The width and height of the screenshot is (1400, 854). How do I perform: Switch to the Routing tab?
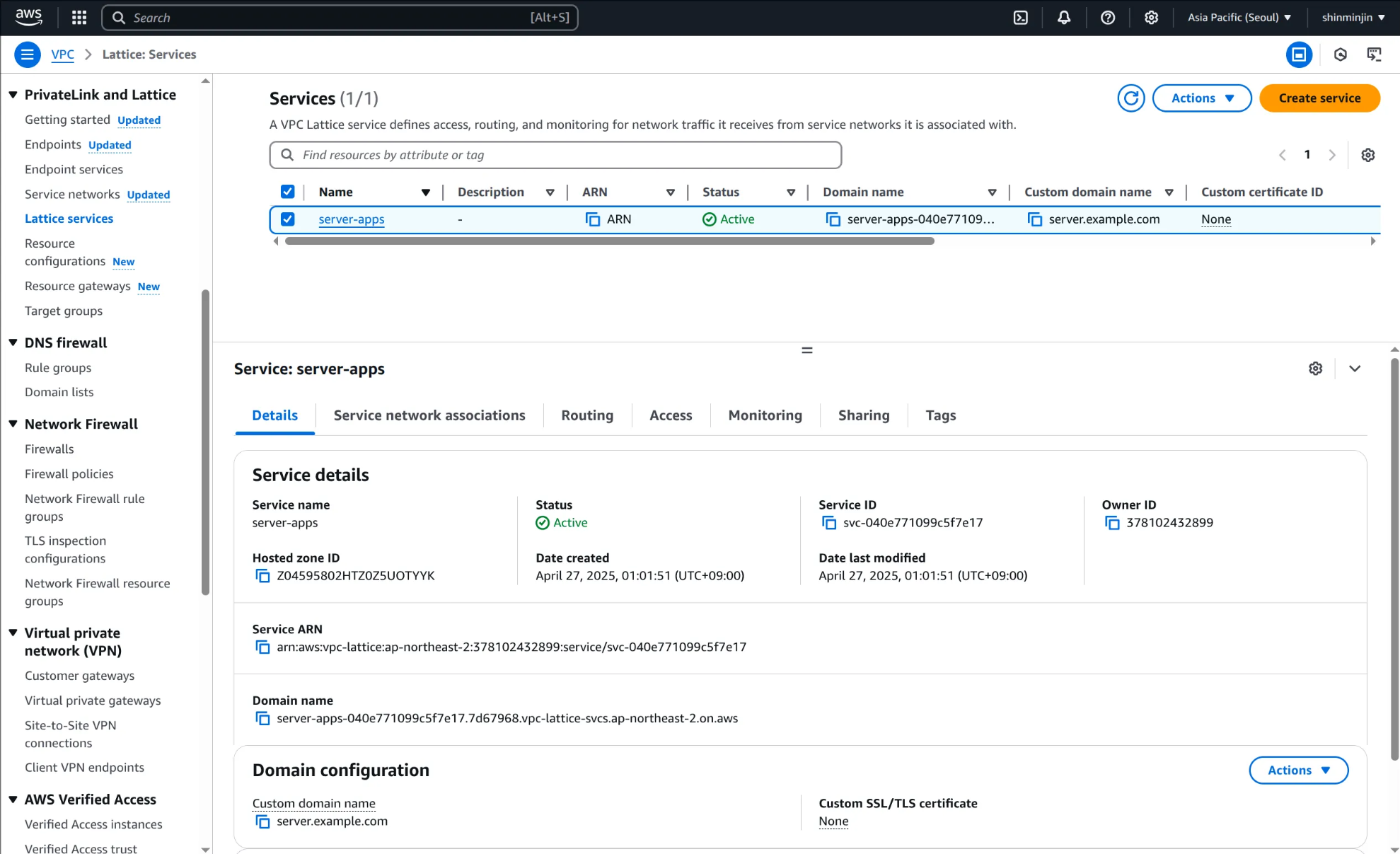[x=587, y=415]
